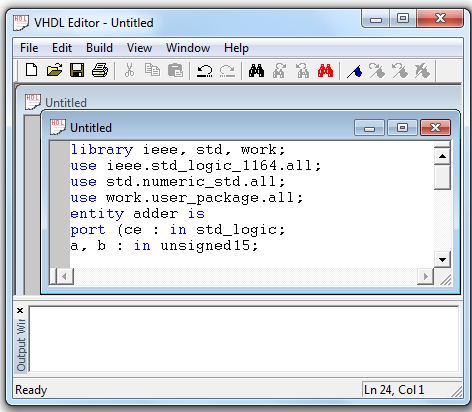Image resolution: width=472 pixels, height=412 pixels.
Task: Open the View menu
Action: 139,48
